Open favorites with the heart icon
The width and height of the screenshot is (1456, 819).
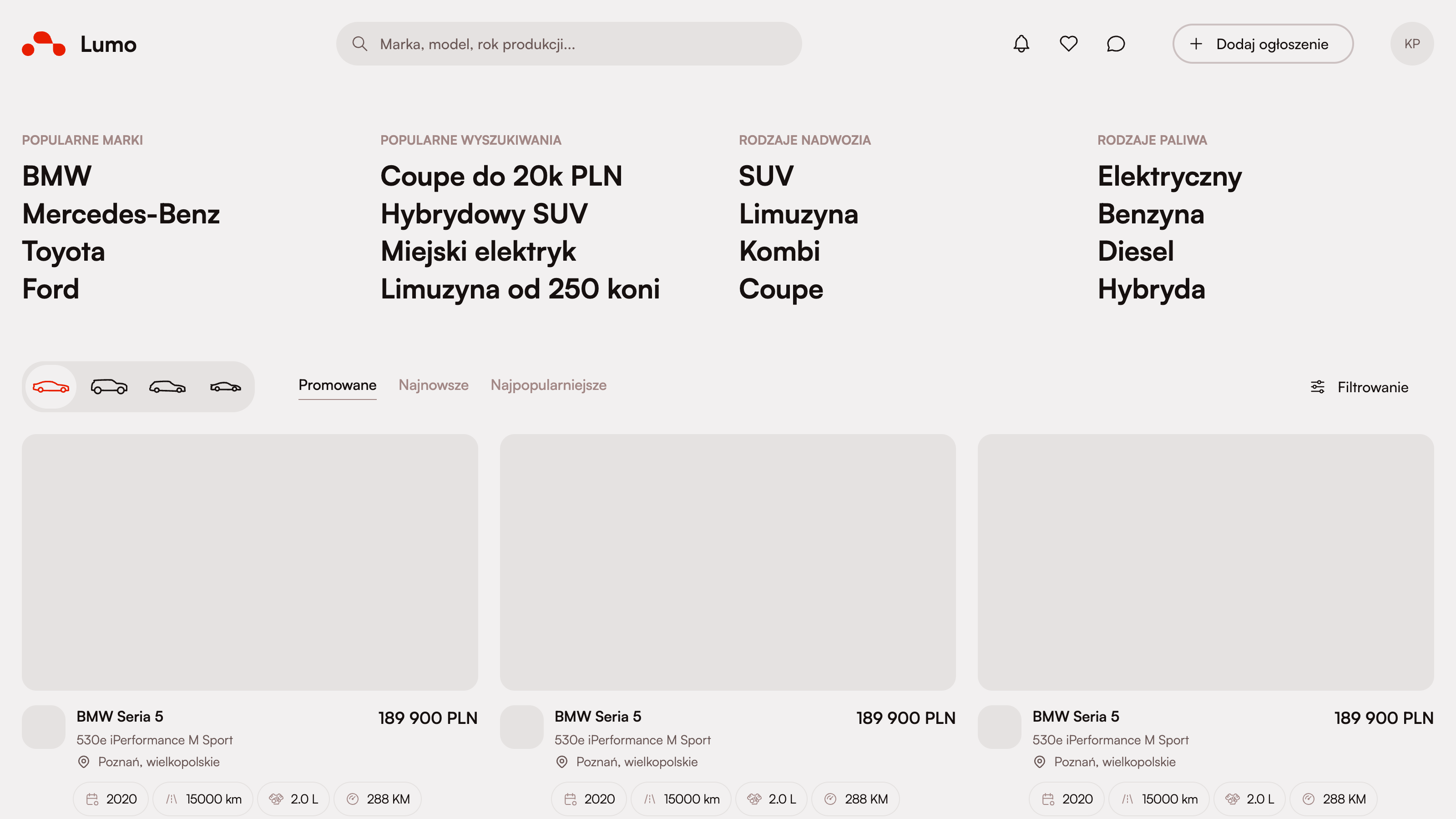(x=1068, y=44)
